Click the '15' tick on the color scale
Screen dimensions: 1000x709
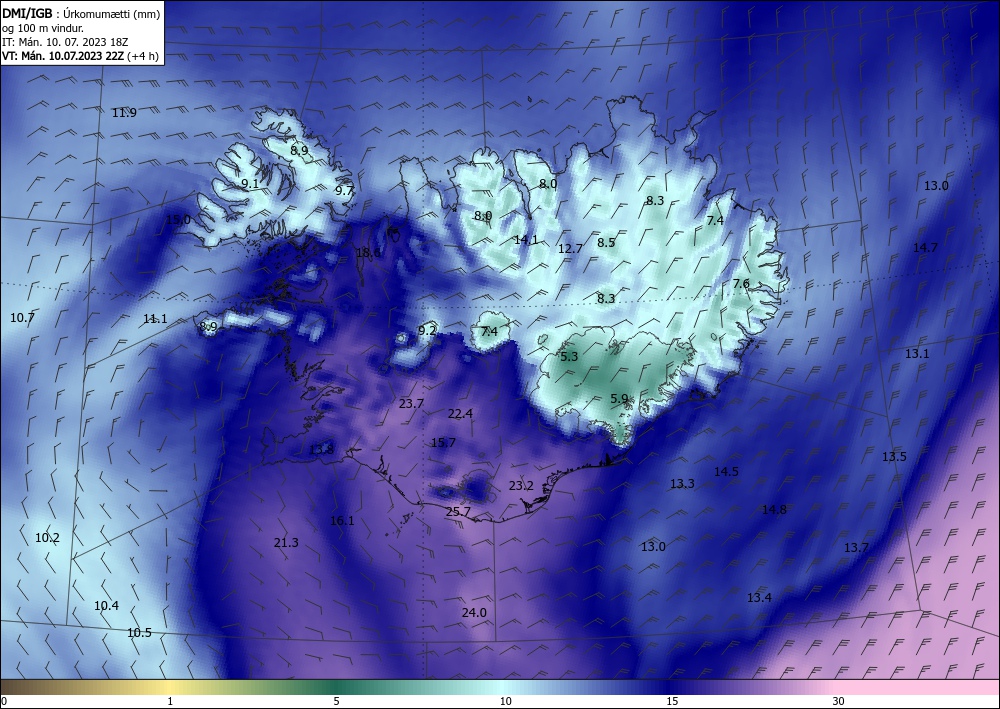[x=672, y=701]
